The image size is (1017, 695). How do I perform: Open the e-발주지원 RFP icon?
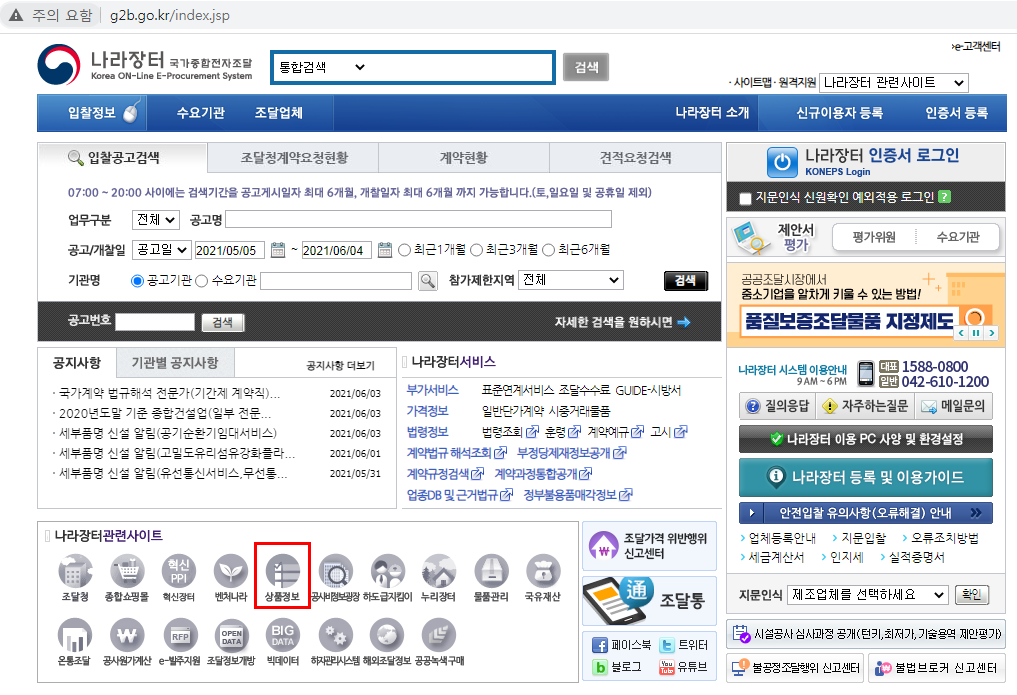179,635
